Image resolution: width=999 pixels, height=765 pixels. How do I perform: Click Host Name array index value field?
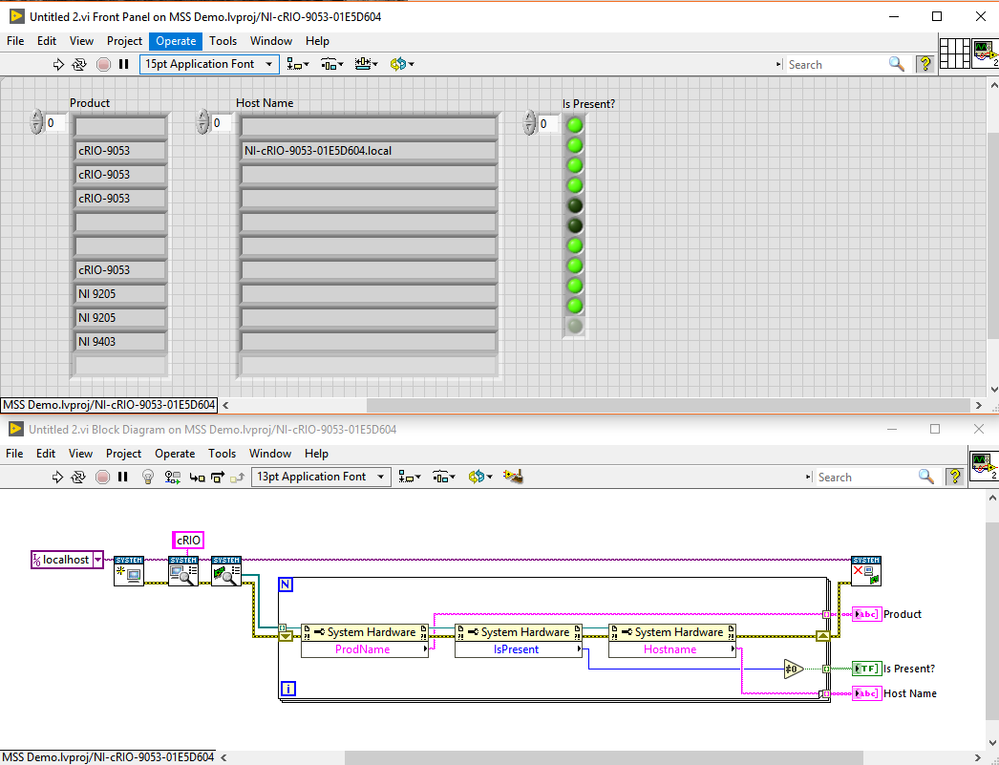pyautogui.click(x=221, y=122)
